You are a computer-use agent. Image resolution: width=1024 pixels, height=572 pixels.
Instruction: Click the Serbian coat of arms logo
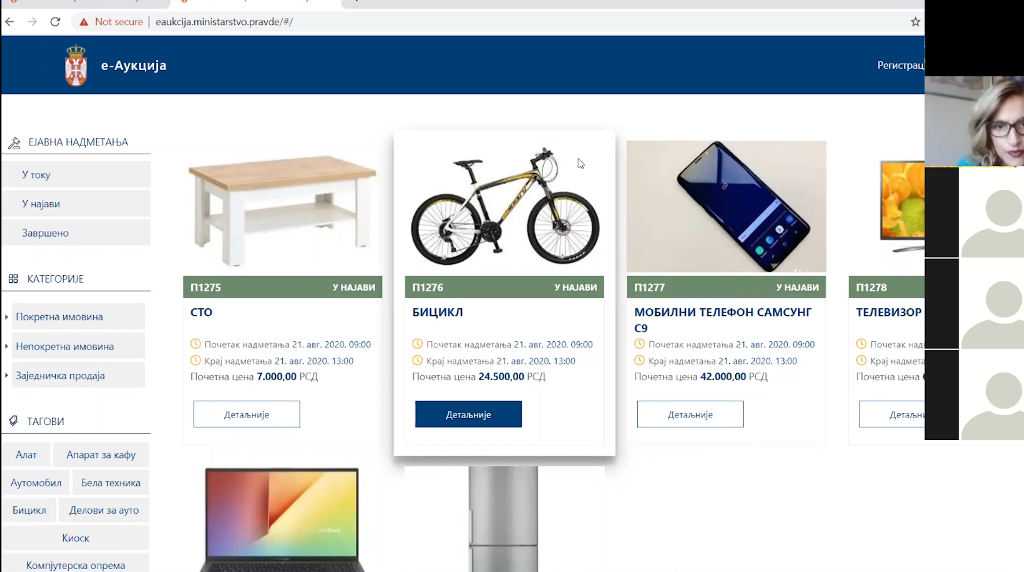click(x=76, y=65)
